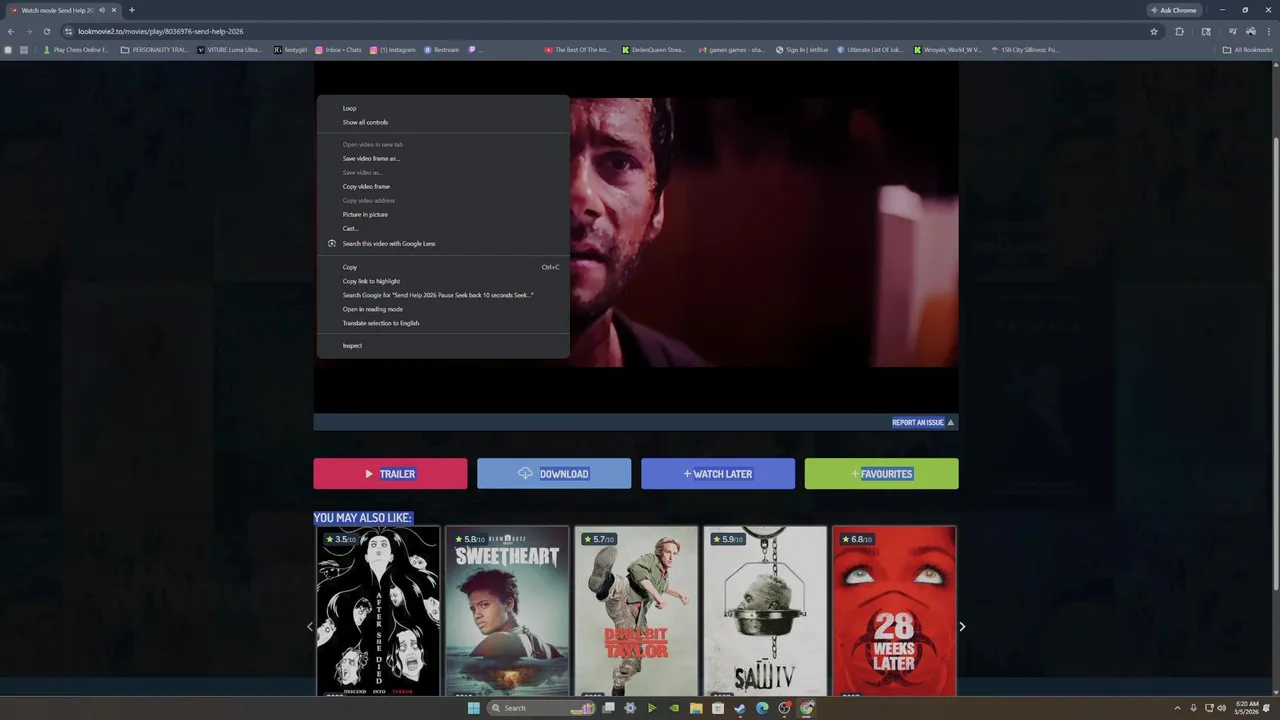This screenshot has height=720, width=1280.
Task: Open 150 City Silliness bookmark
Action: [x=1024, y=49]
